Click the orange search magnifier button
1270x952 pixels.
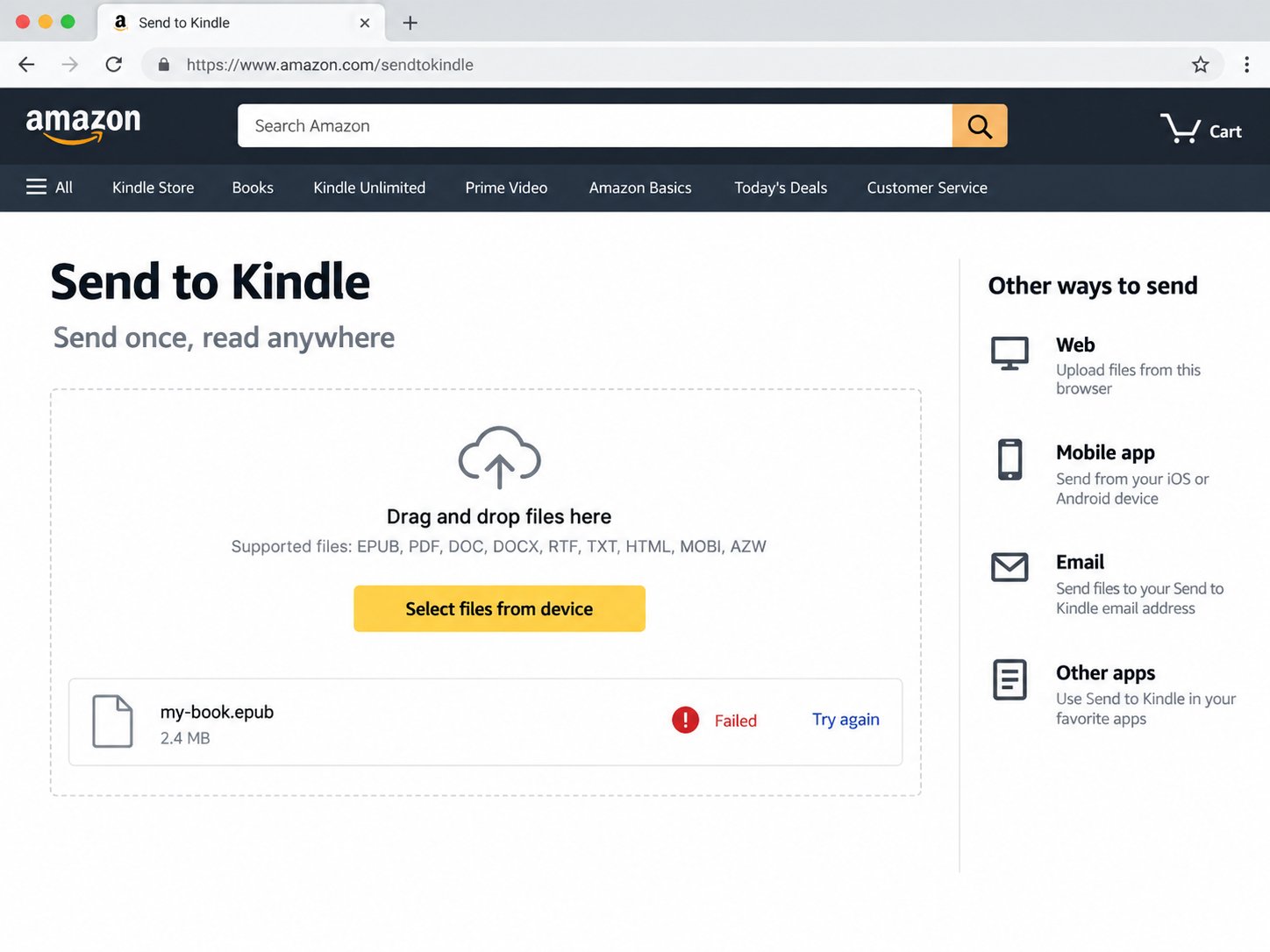[x=980, y=125]
